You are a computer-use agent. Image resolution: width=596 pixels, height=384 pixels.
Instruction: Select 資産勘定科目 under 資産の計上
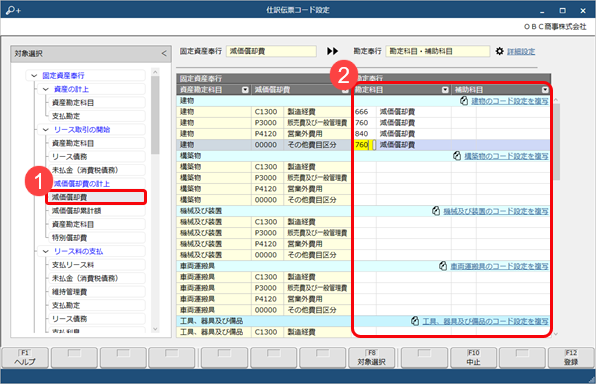[97, 103]
